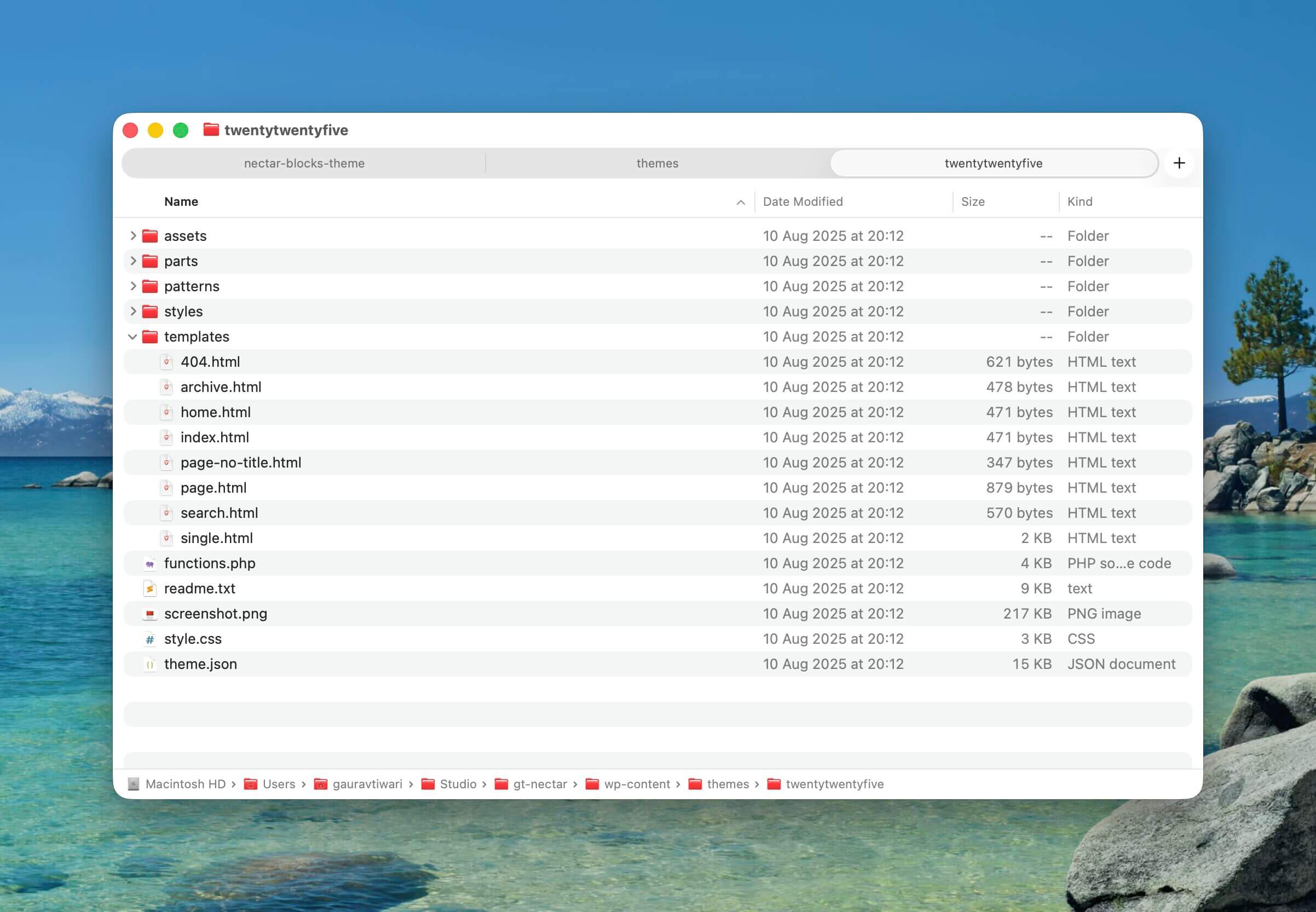Switch to the nectar-blocks-theme tab

pos(304,164)
